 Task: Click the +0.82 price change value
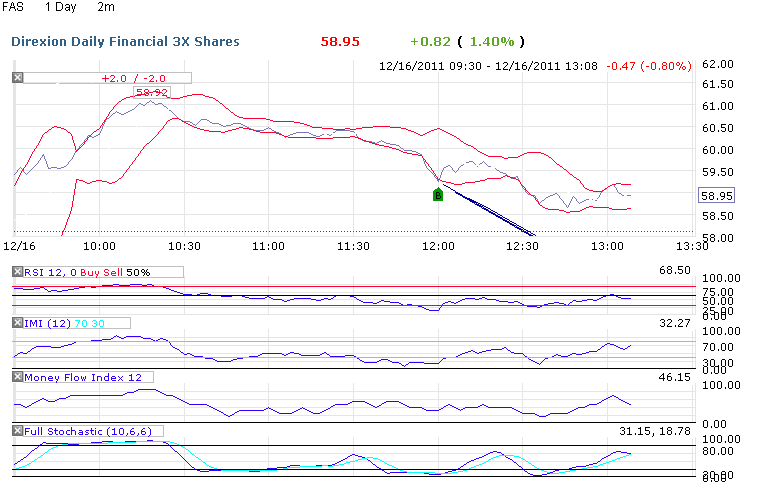coord(430,42)
